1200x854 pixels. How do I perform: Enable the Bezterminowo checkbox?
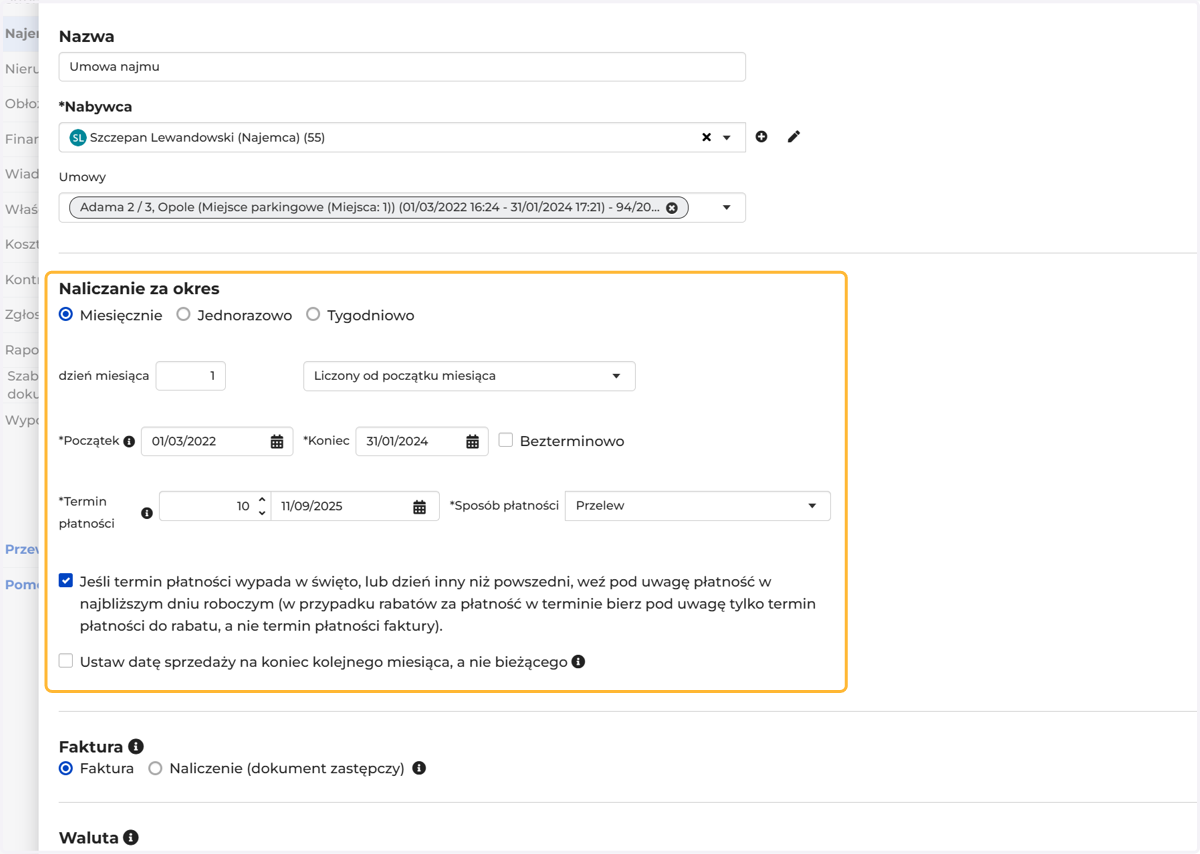(506, 440)
